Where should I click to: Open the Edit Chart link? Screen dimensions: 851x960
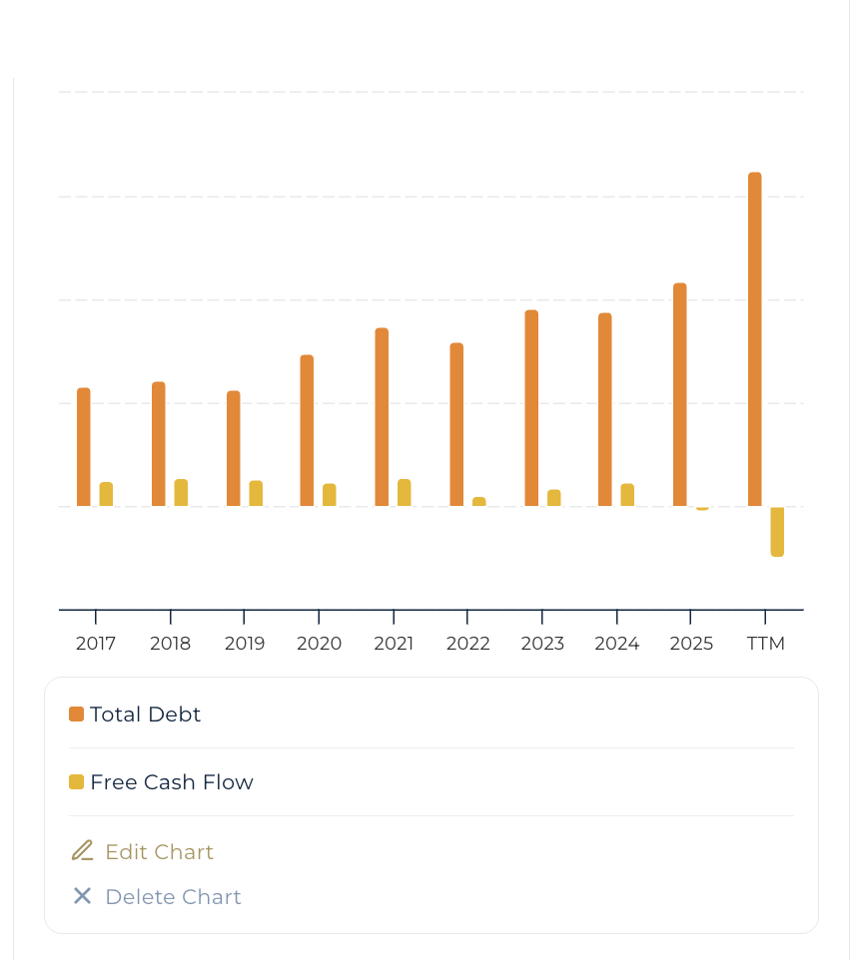[159, 852]
